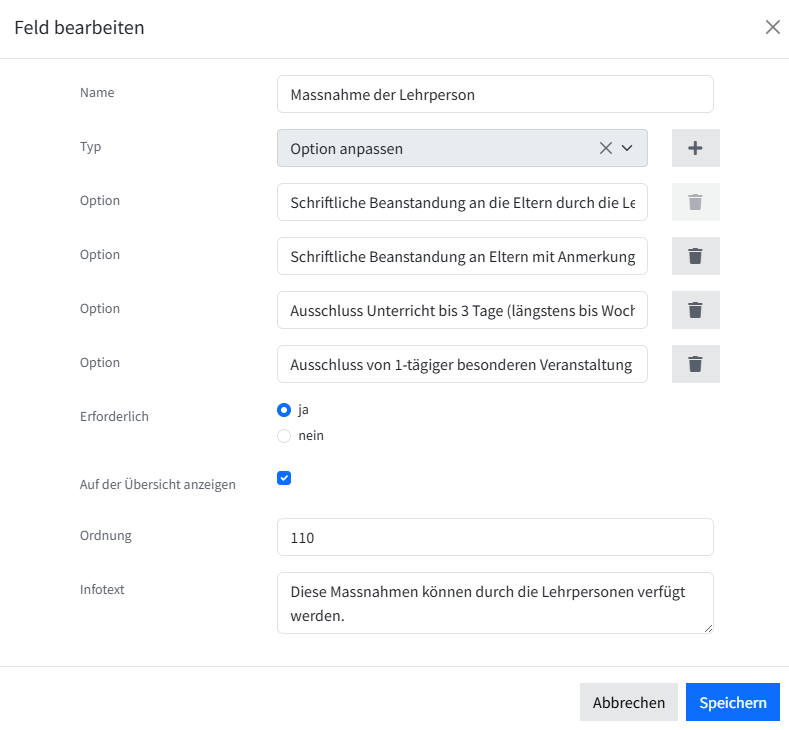Select 'ja' for Erforderlich

284,410
